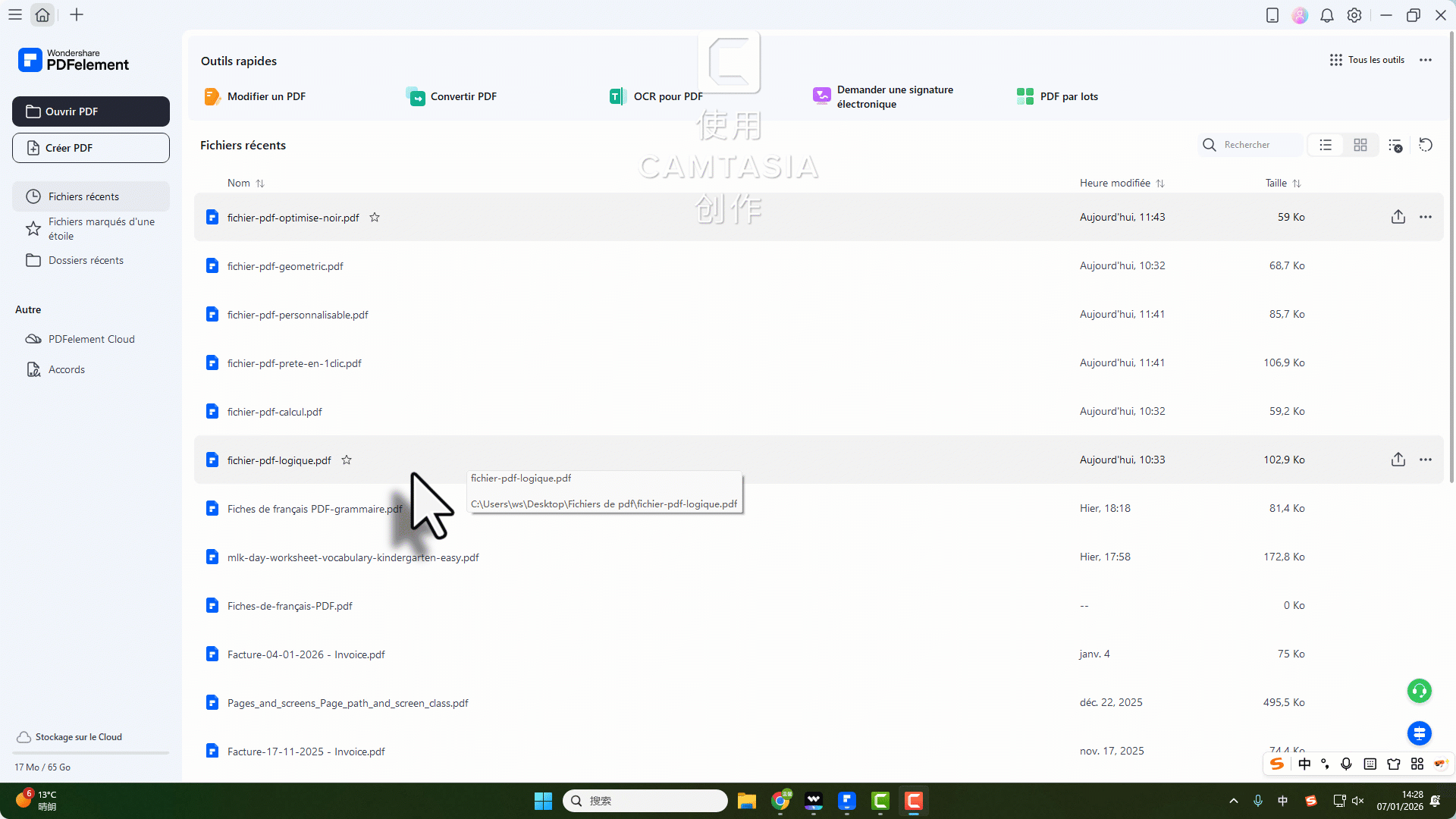
Task: Switch to grid view of recent files
Action: pos(1360,144)
